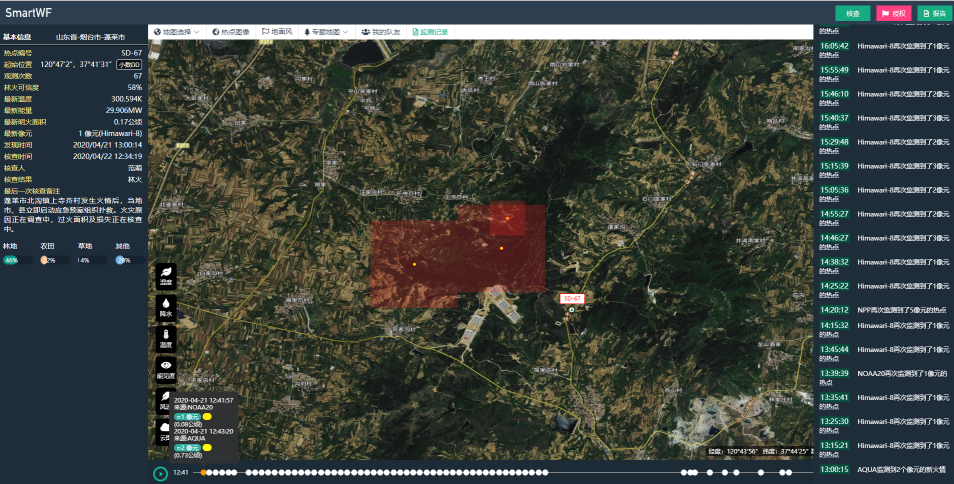
Task: Open the 地图选择 map selection dropdown
Action: [x=176, y=32]
